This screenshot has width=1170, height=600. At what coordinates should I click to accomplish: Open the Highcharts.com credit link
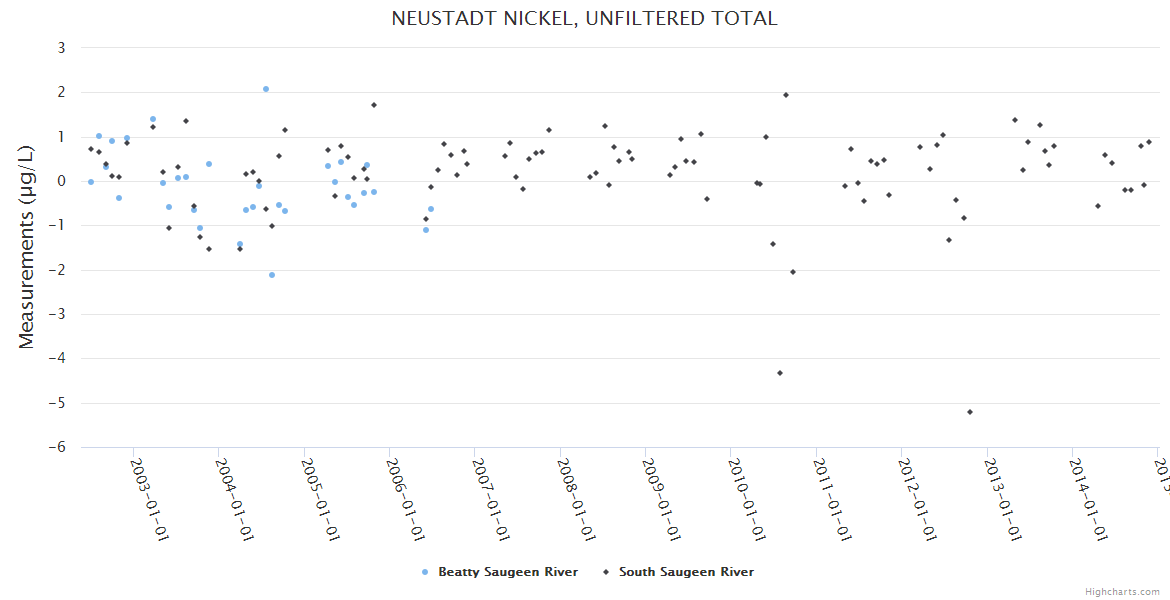pos(1122,592)
